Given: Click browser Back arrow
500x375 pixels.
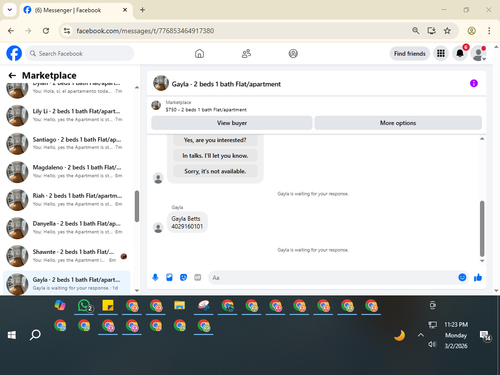Looking at the screenshot, I should pos(11,31).
